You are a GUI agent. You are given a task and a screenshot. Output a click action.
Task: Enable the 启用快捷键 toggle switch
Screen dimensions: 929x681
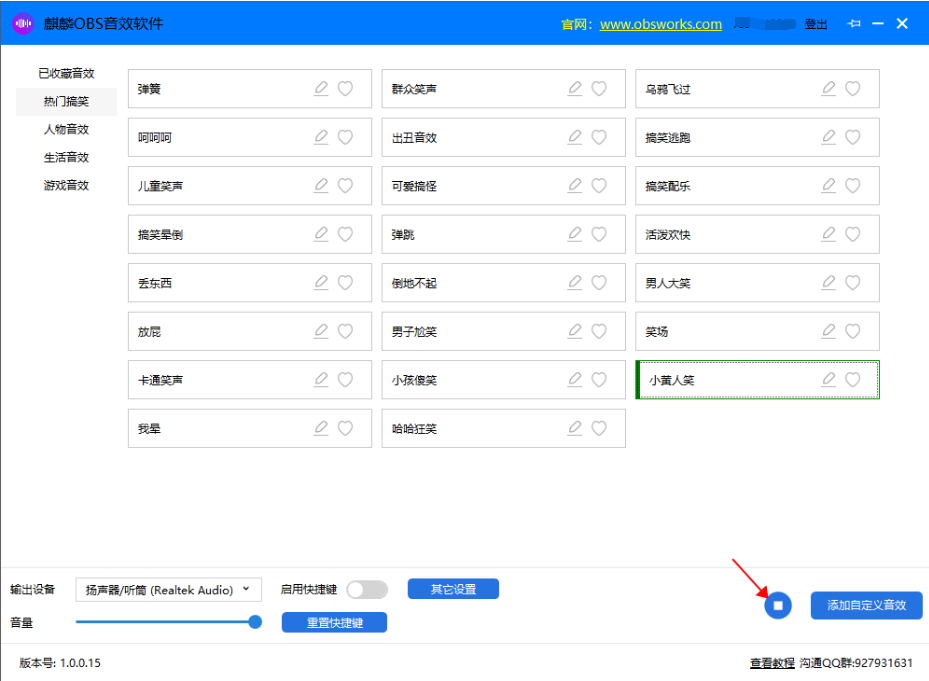[x=366, y=590]
